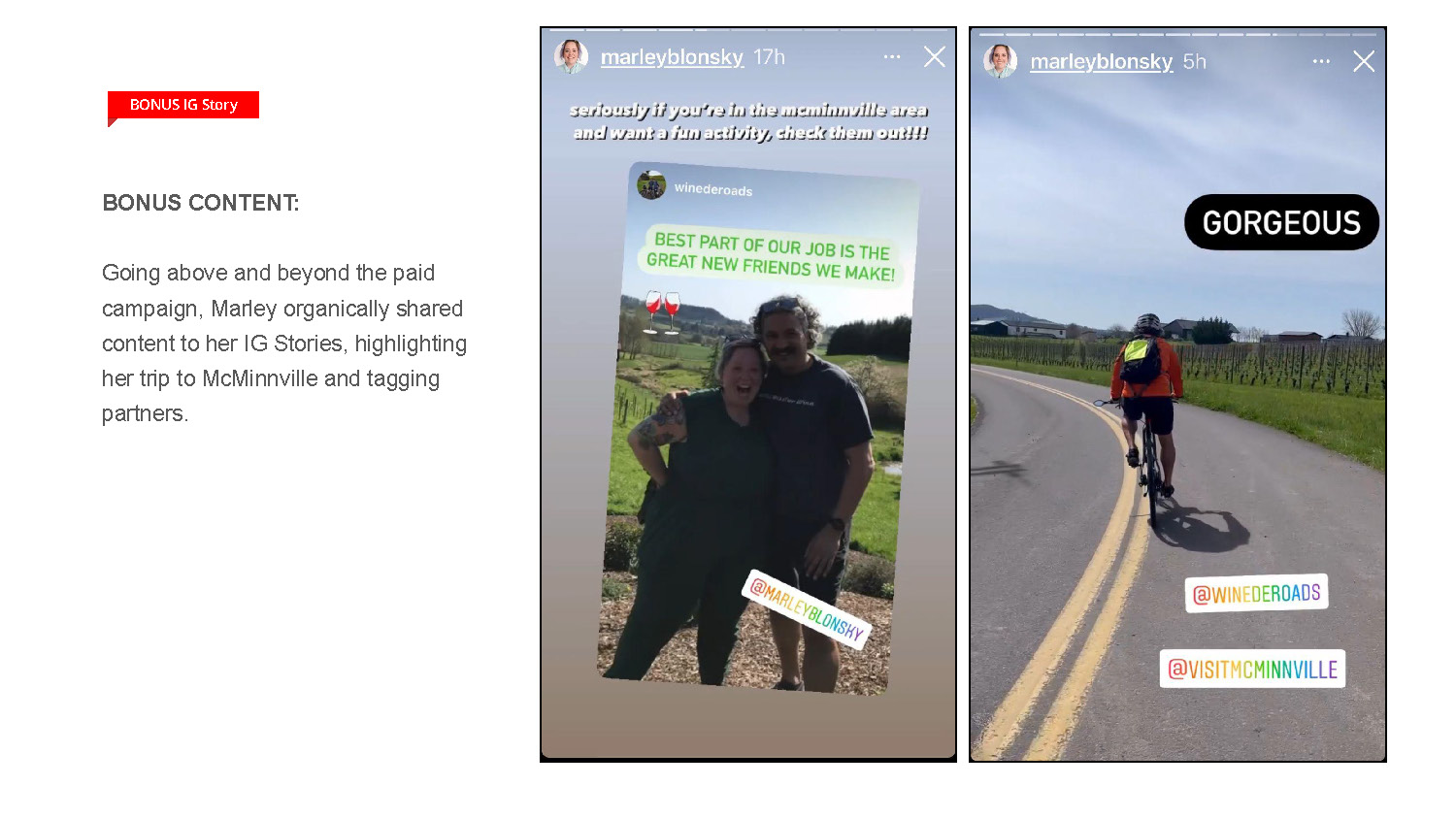Screen dimensions: 1456x819
Task: Tap the @WINEDEROADS mention sticker
Action: (x=1256, y=593)
